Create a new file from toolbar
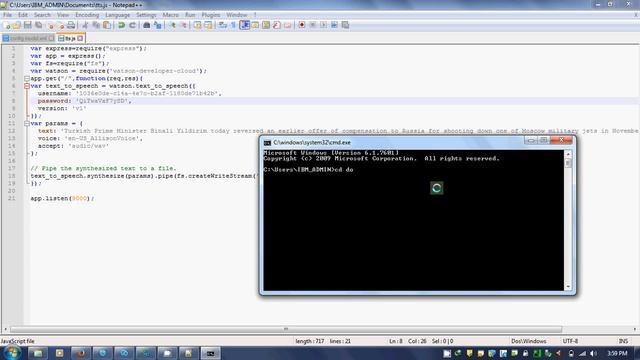This screenshot has height=360, width=640. pos(7,25)
